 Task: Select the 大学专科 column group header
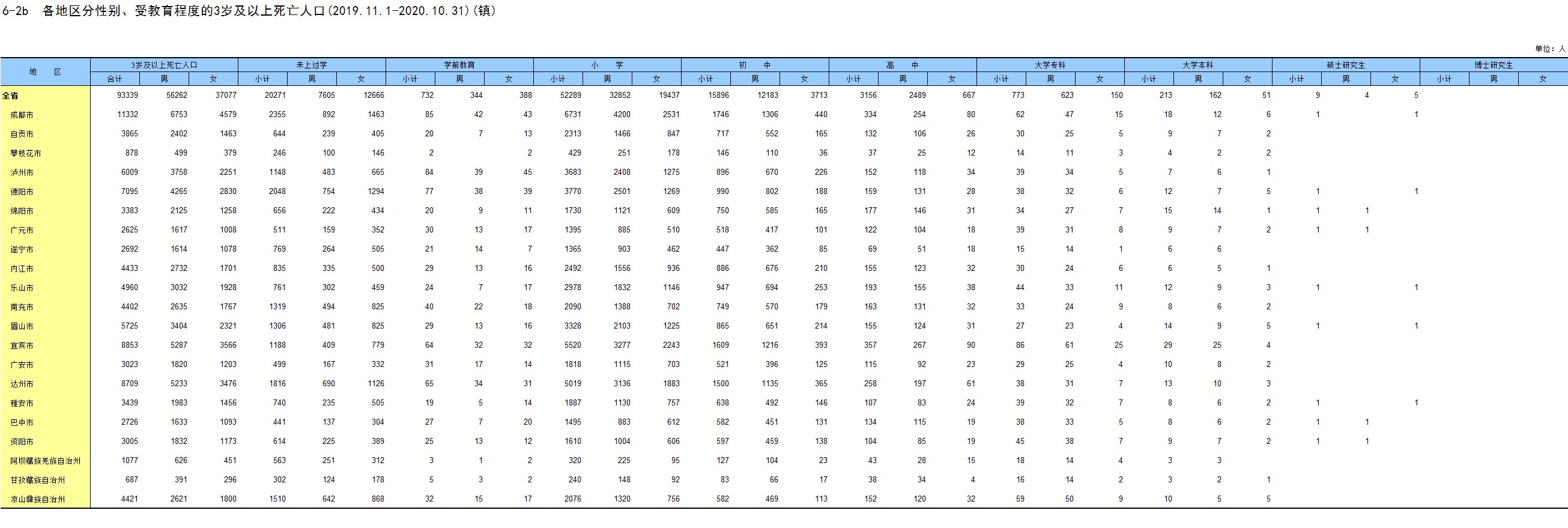click(x=1050, y=65)
